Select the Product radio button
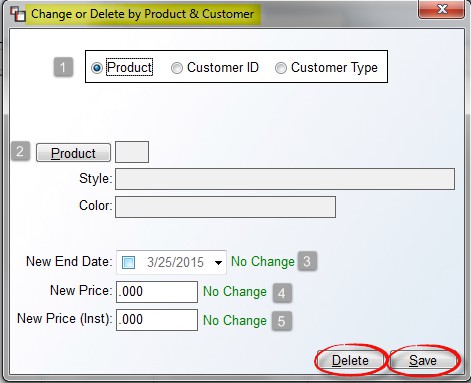 [x=97, y=68]
